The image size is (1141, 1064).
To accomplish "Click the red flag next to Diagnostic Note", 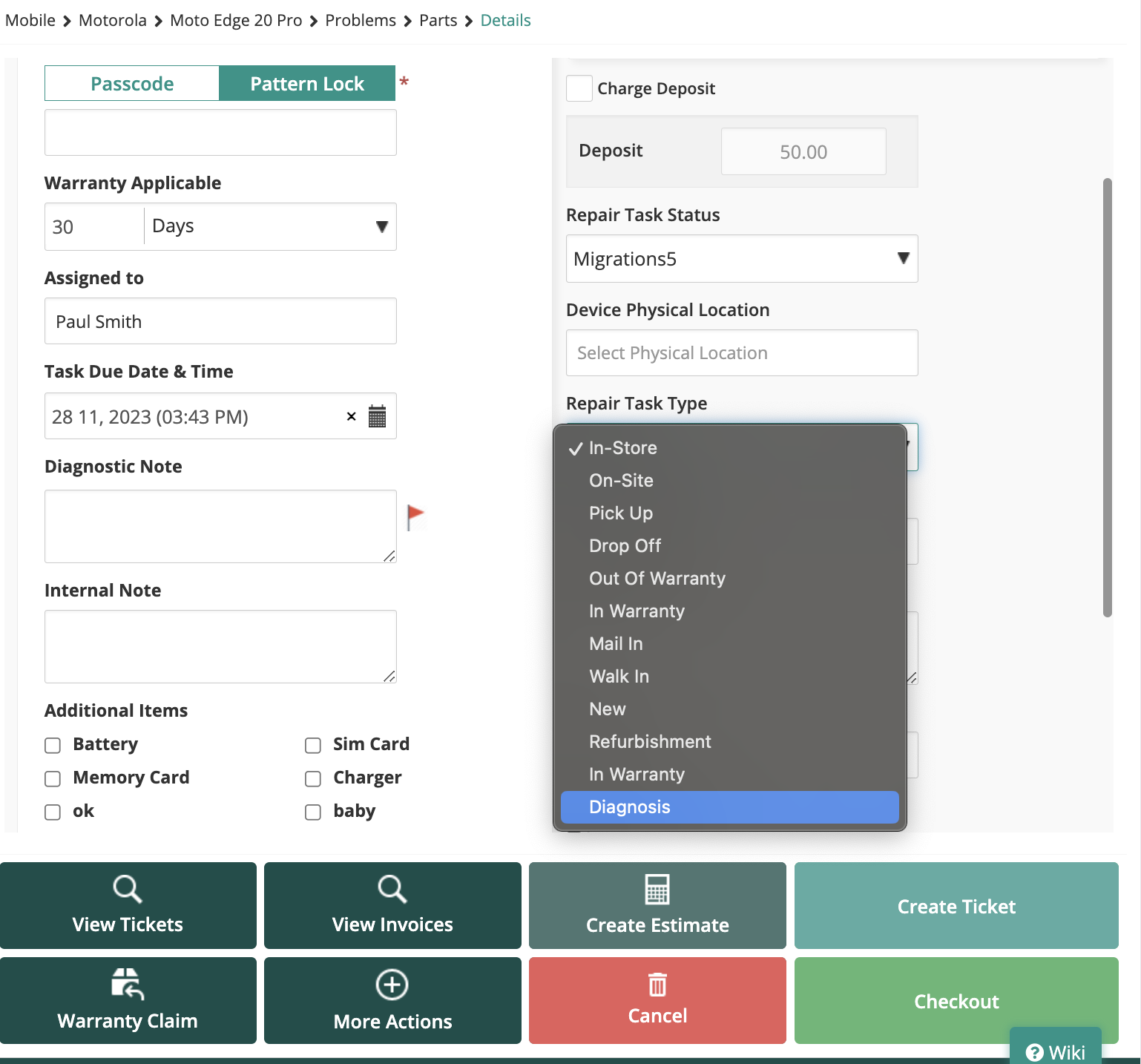I will pos(415,516).
